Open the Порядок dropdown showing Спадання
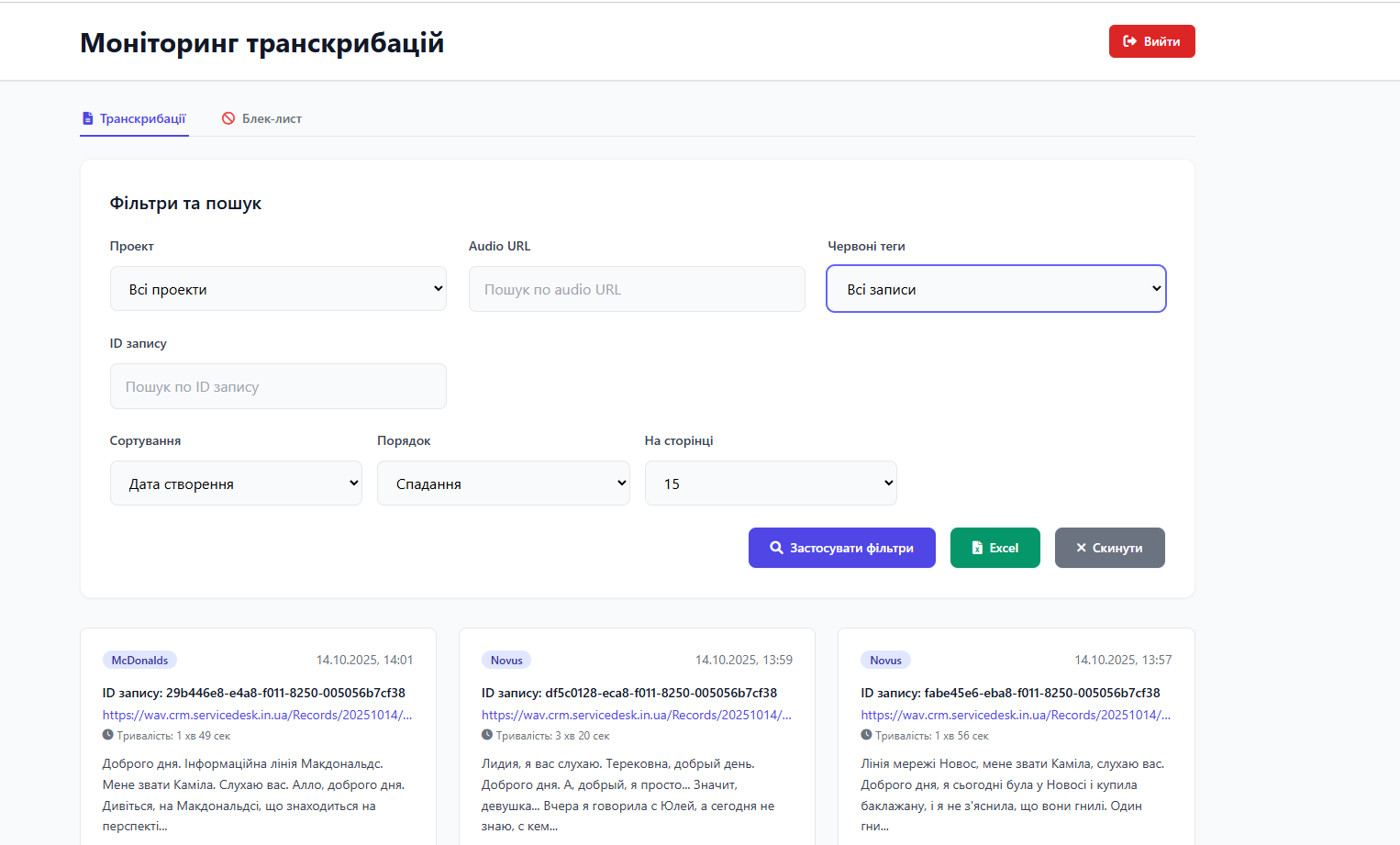1400x845 pixels. pos(503,483)
